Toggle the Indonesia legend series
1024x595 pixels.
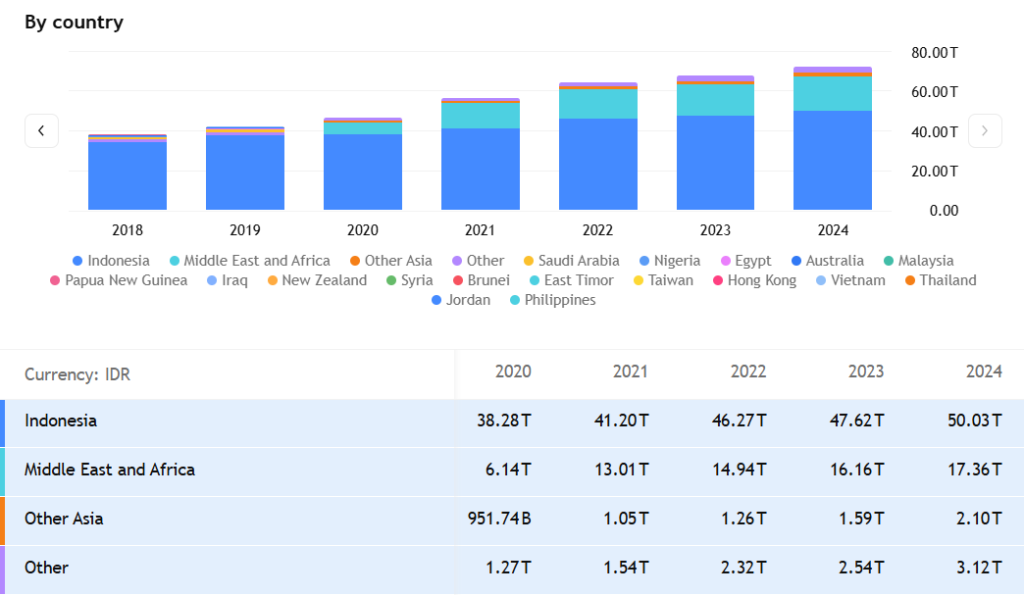(110, 261)
